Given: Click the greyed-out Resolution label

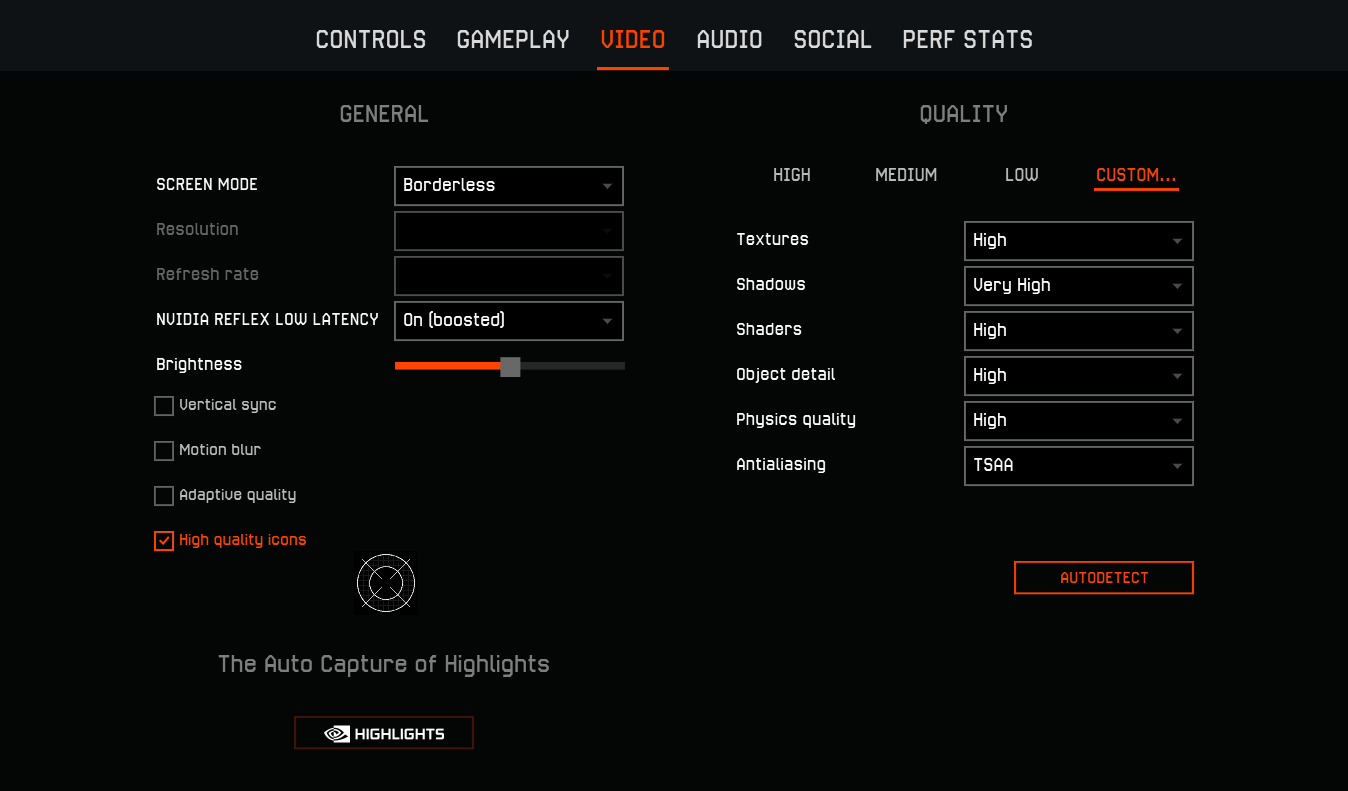Looking at the screenshot, I should click(197, 230).
